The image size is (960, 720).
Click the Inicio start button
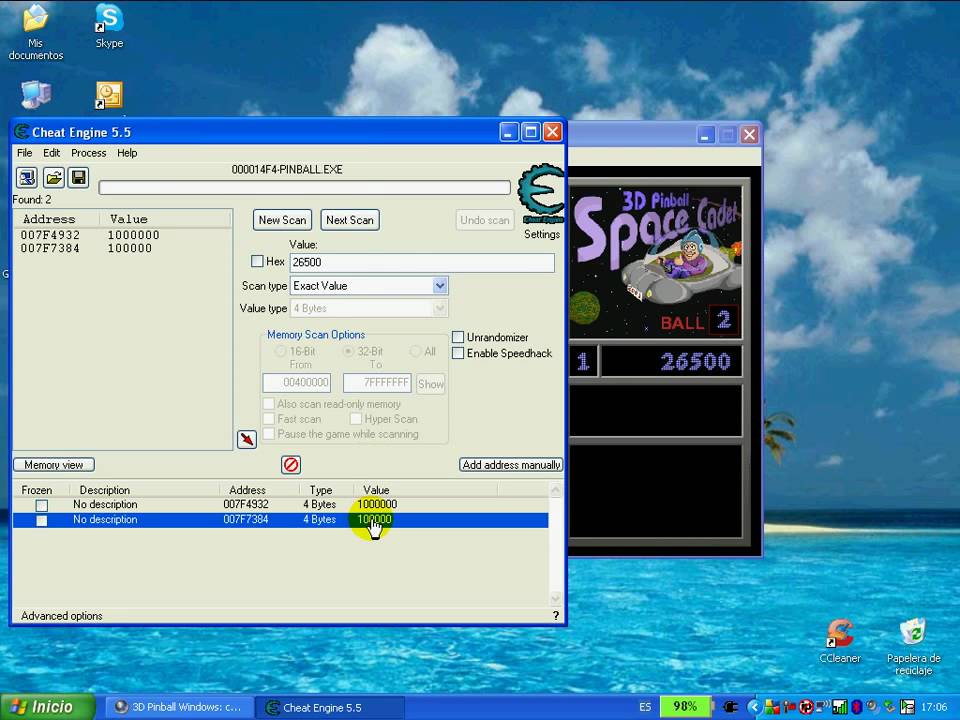[48, 707]
